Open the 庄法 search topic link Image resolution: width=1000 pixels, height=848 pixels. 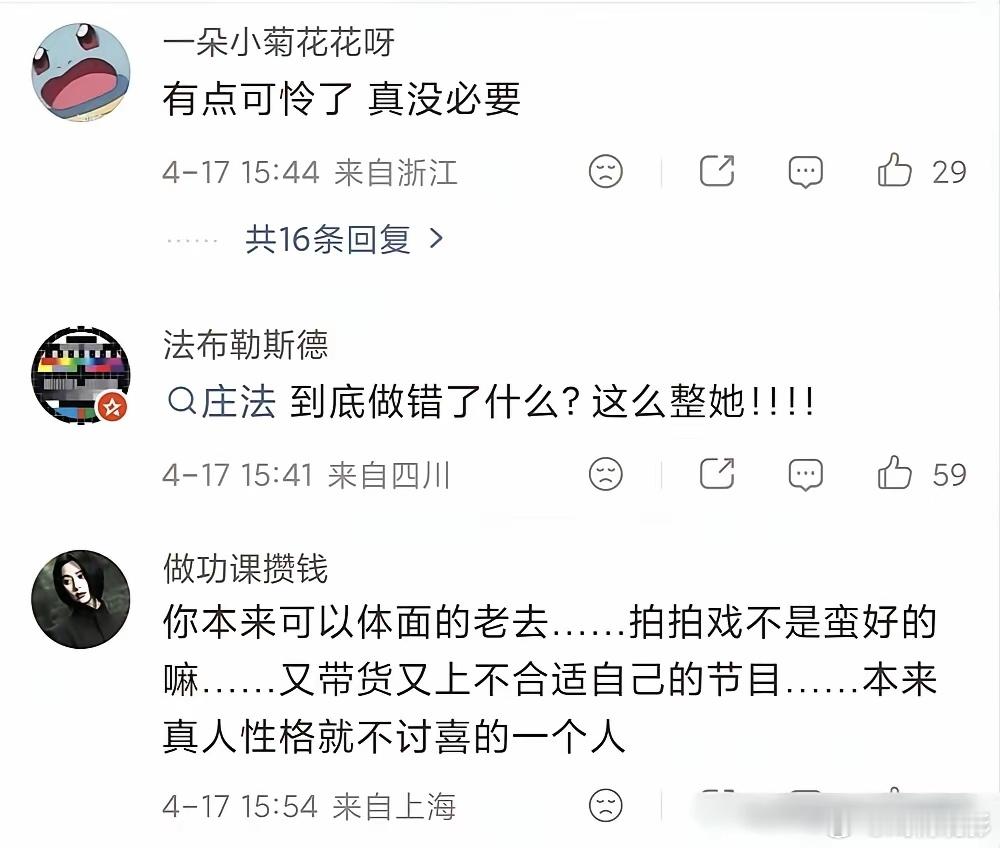coord(221,402)
